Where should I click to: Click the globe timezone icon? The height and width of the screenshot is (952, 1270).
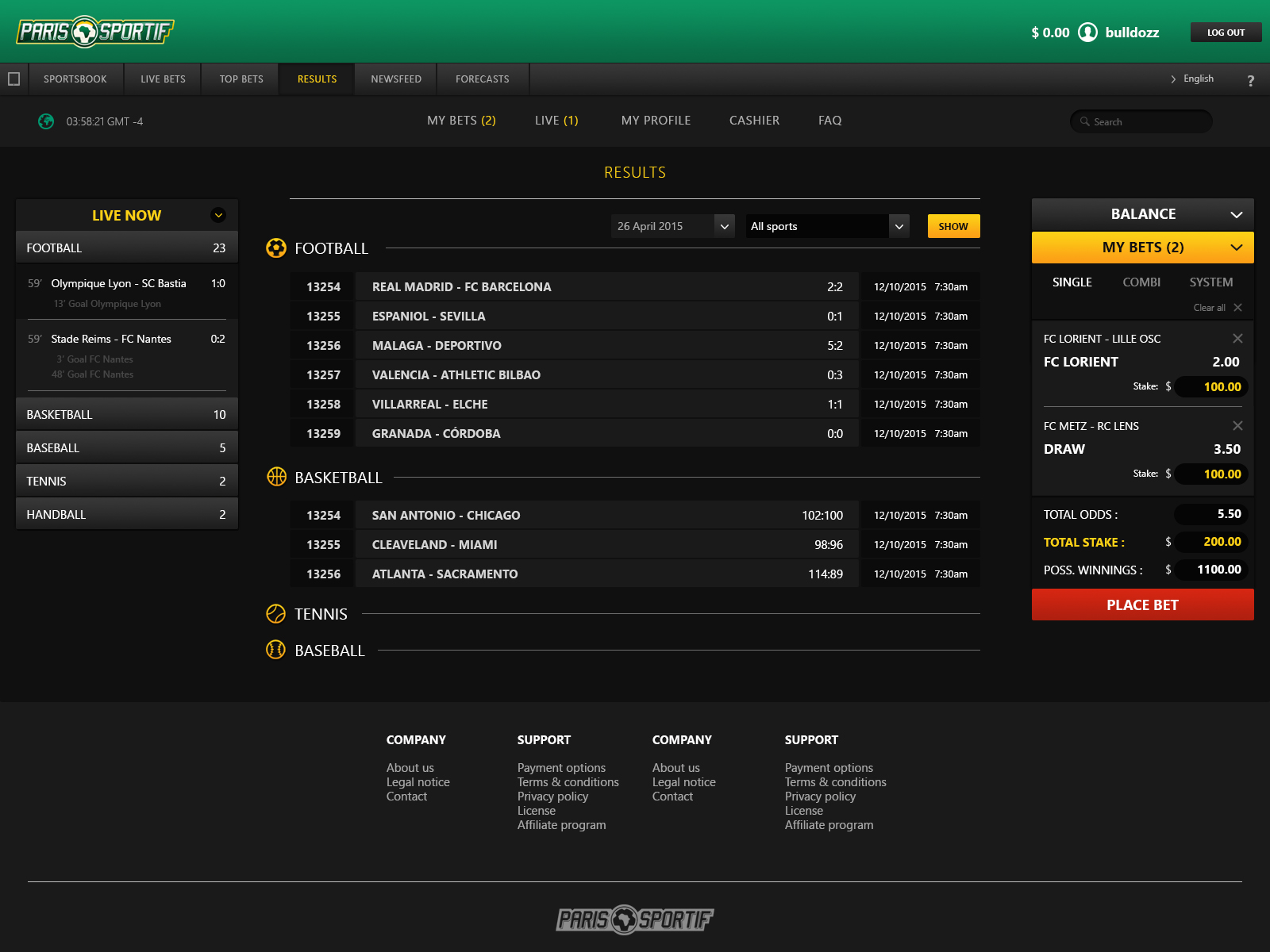[46, 121]
